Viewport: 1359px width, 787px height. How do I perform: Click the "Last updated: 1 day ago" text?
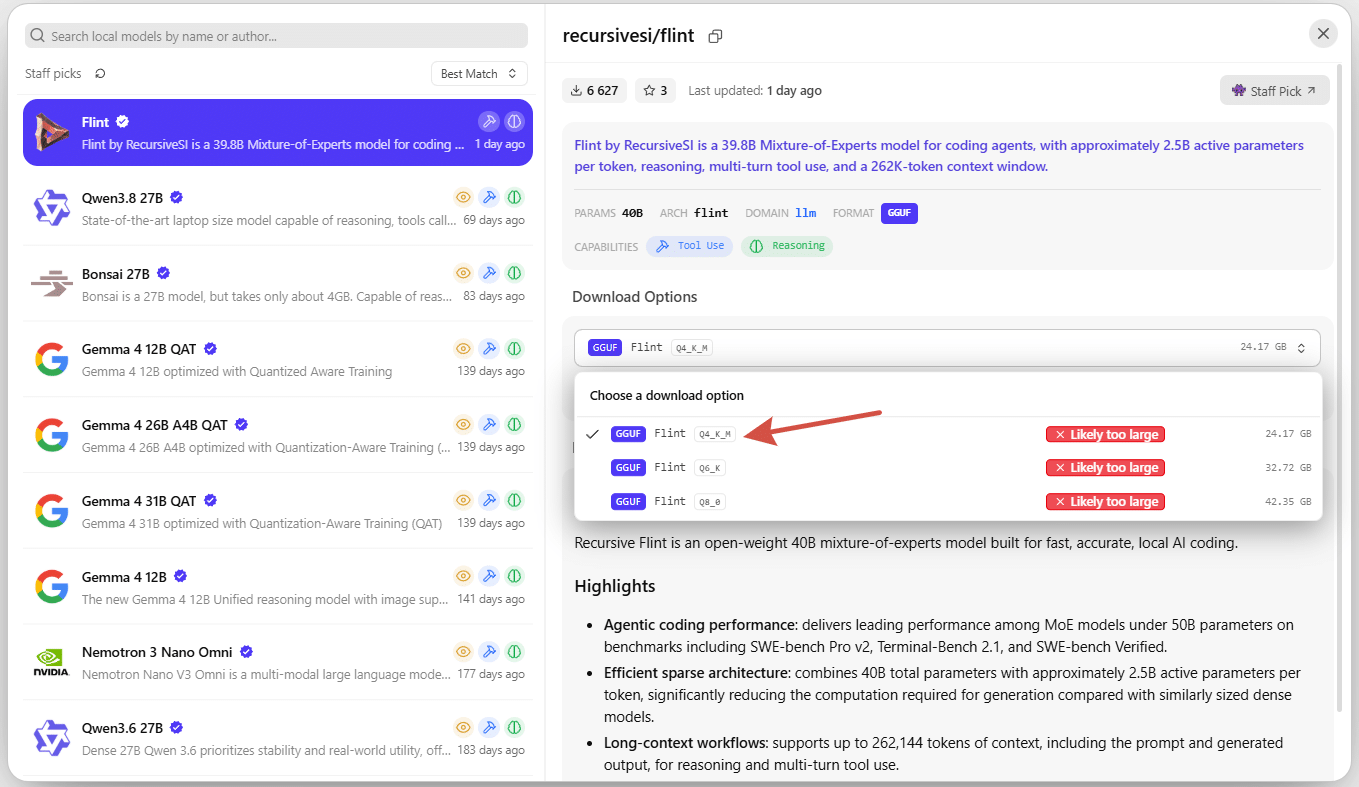755,91
